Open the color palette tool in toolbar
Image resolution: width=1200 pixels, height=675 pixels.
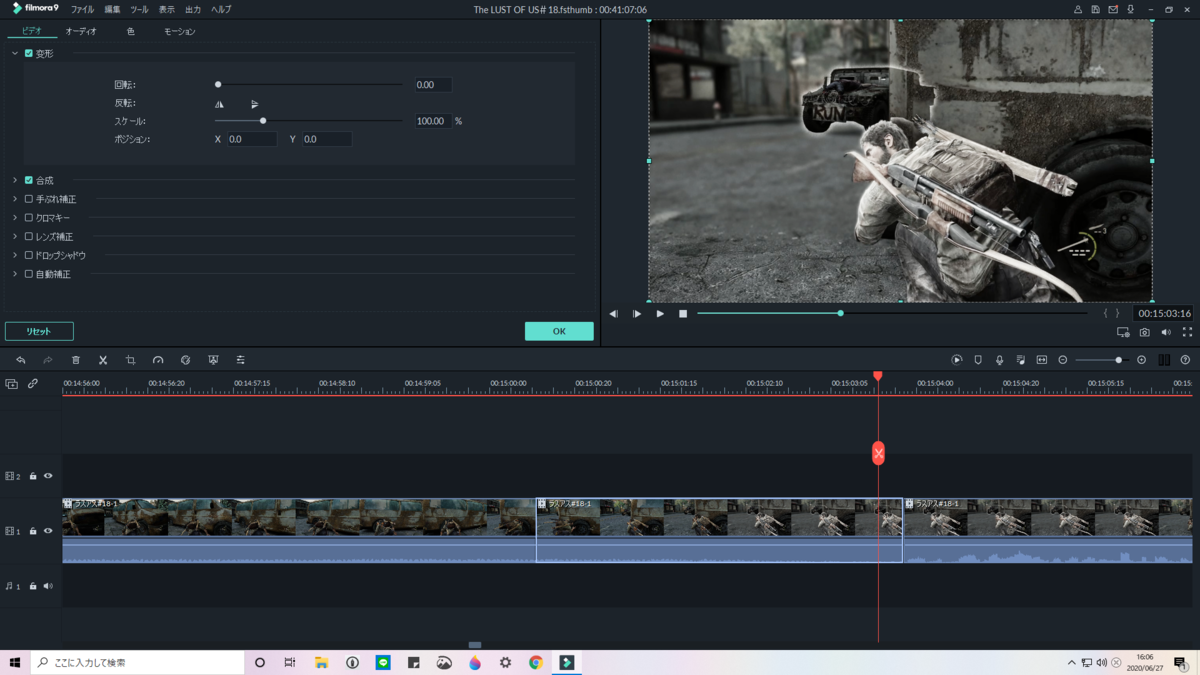(185, 360)
